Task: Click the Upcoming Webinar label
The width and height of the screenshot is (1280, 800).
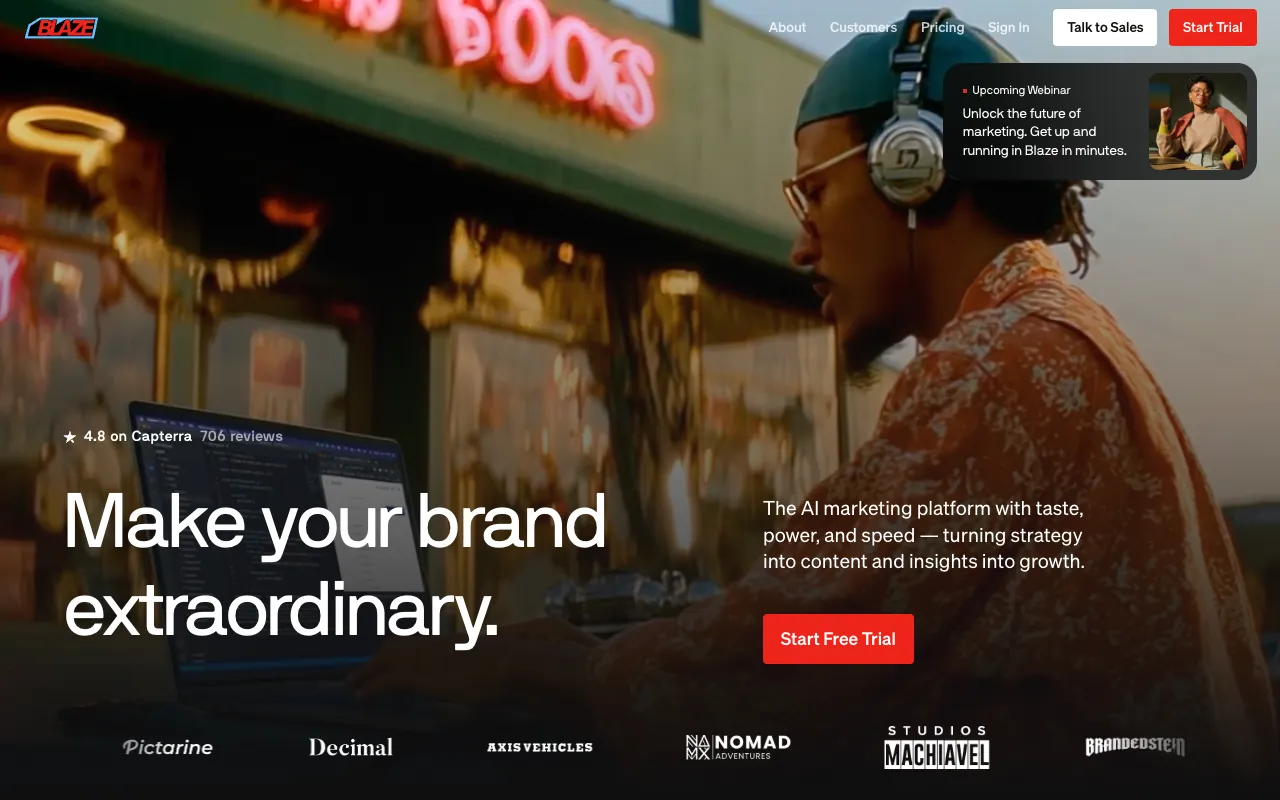Action: 1021,90
